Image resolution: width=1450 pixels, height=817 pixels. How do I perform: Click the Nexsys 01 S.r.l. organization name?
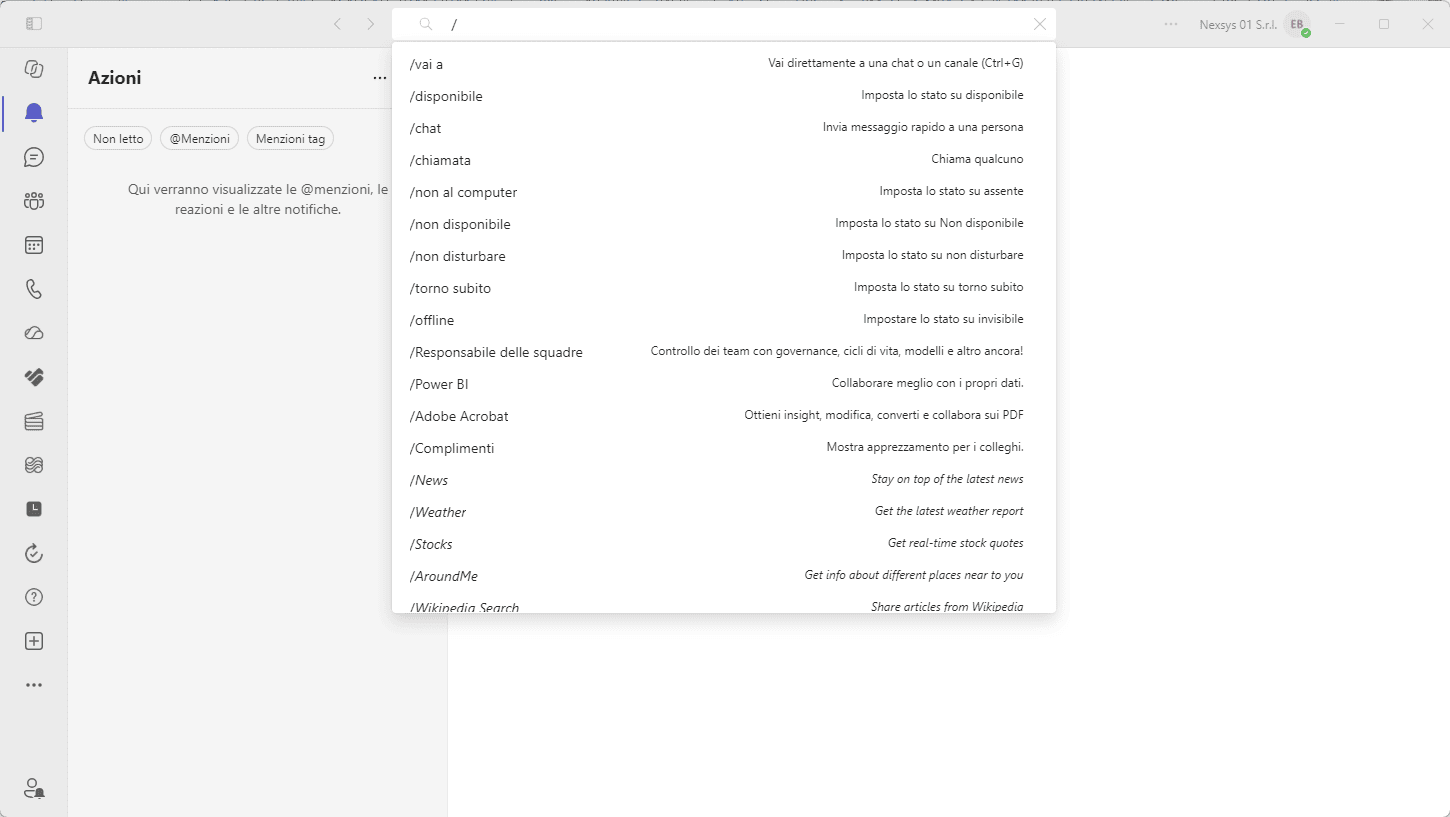click(x=1238, y=24)
